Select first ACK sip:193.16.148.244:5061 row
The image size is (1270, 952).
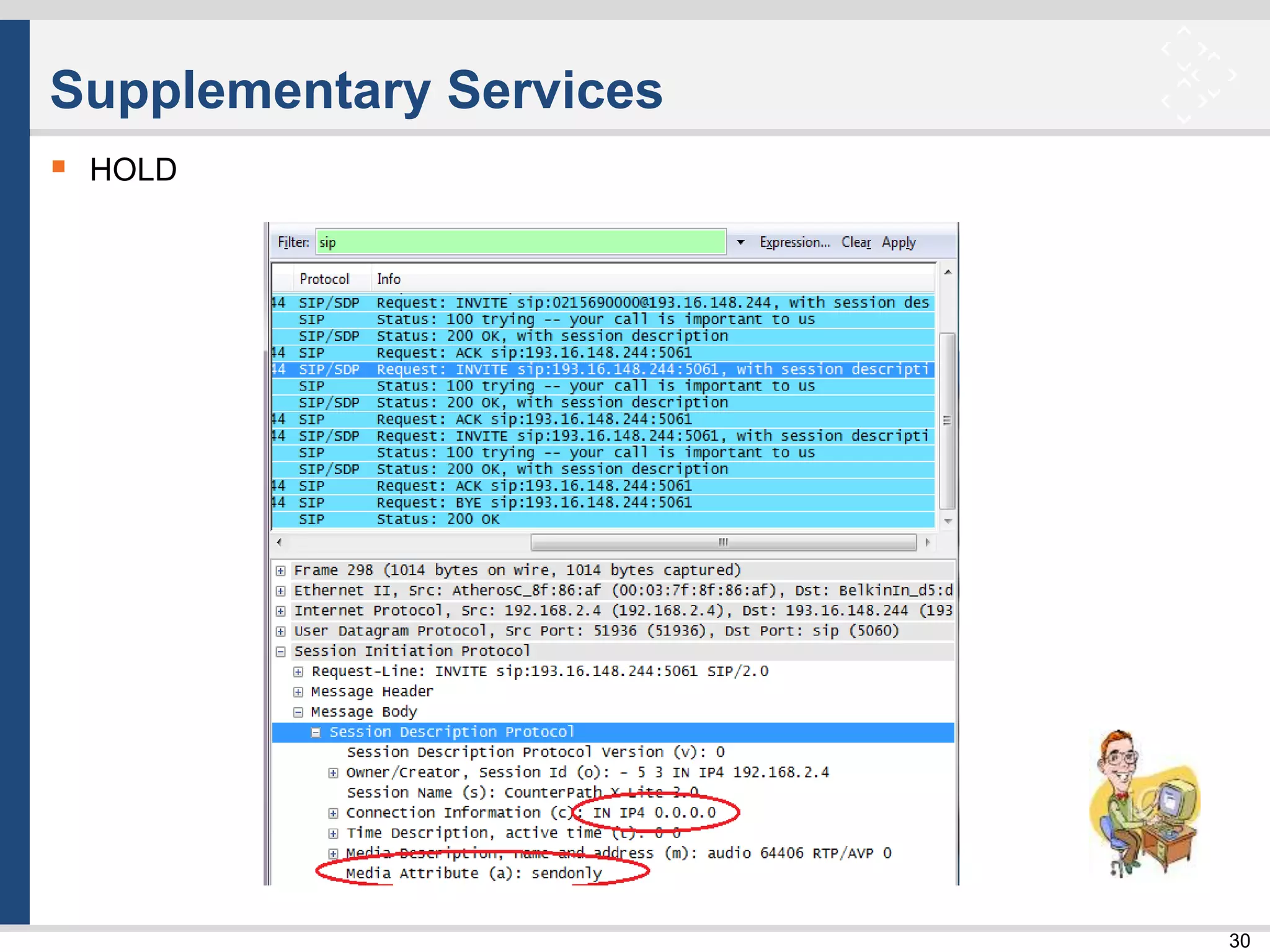click(603, 353)
